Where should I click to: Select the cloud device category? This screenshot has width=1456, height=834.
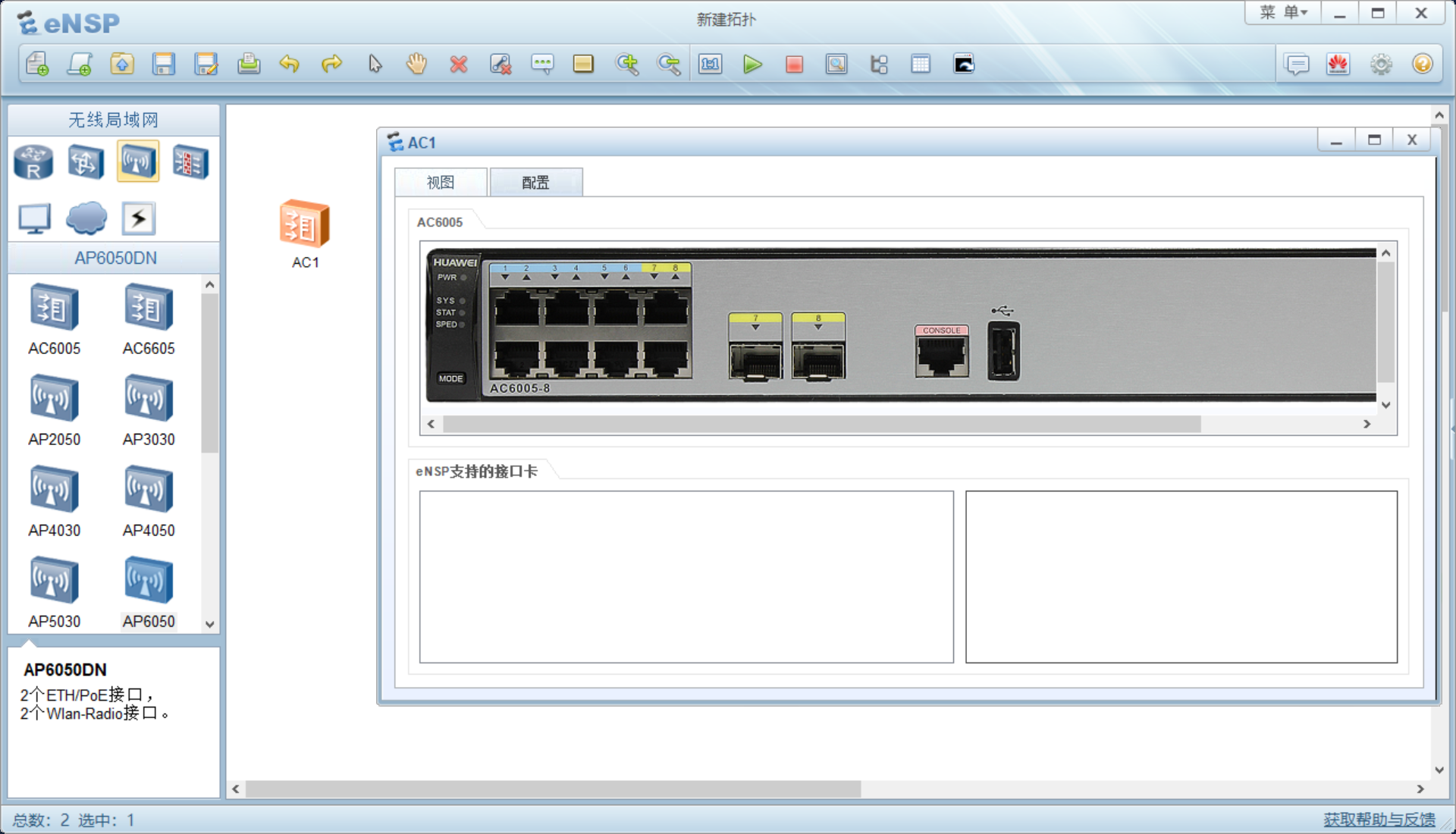coord(86,218)
